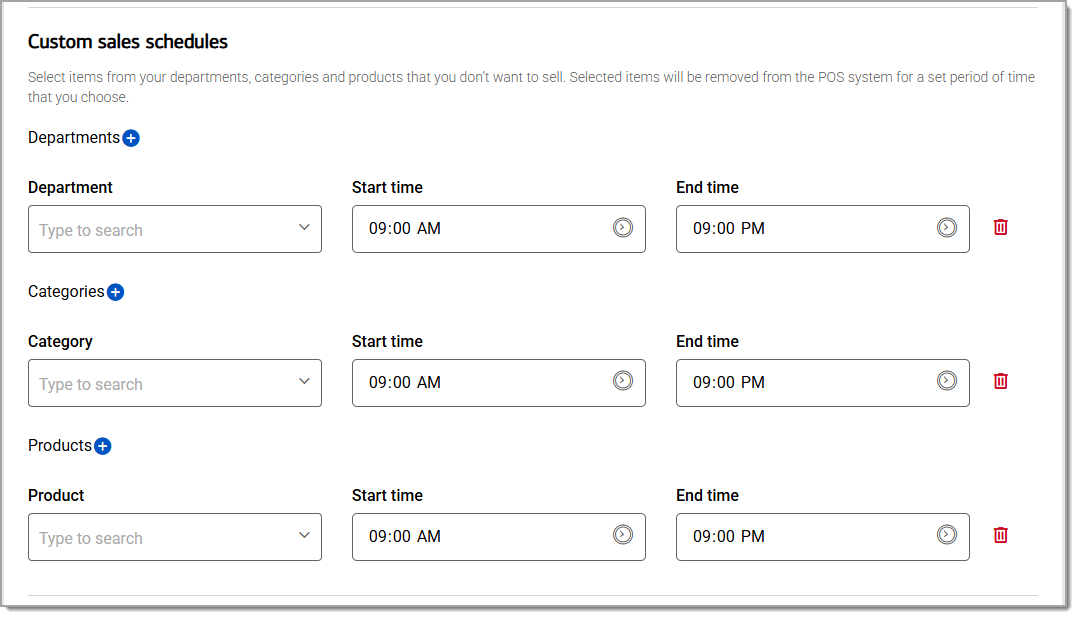Click the clock icon in Category end time
Image resolution: width=1077 pixels, height=617 pixels.
click(947, 381)
